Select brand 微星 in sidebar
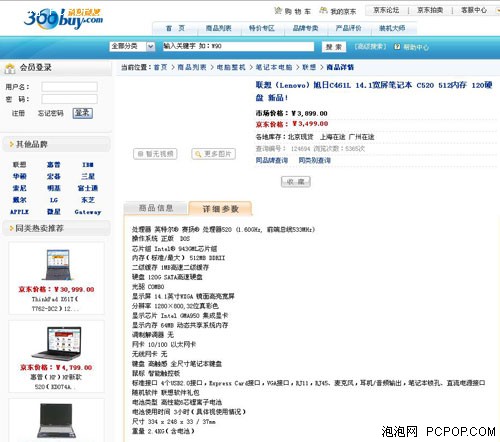500x442 pixels. point(54,212)
